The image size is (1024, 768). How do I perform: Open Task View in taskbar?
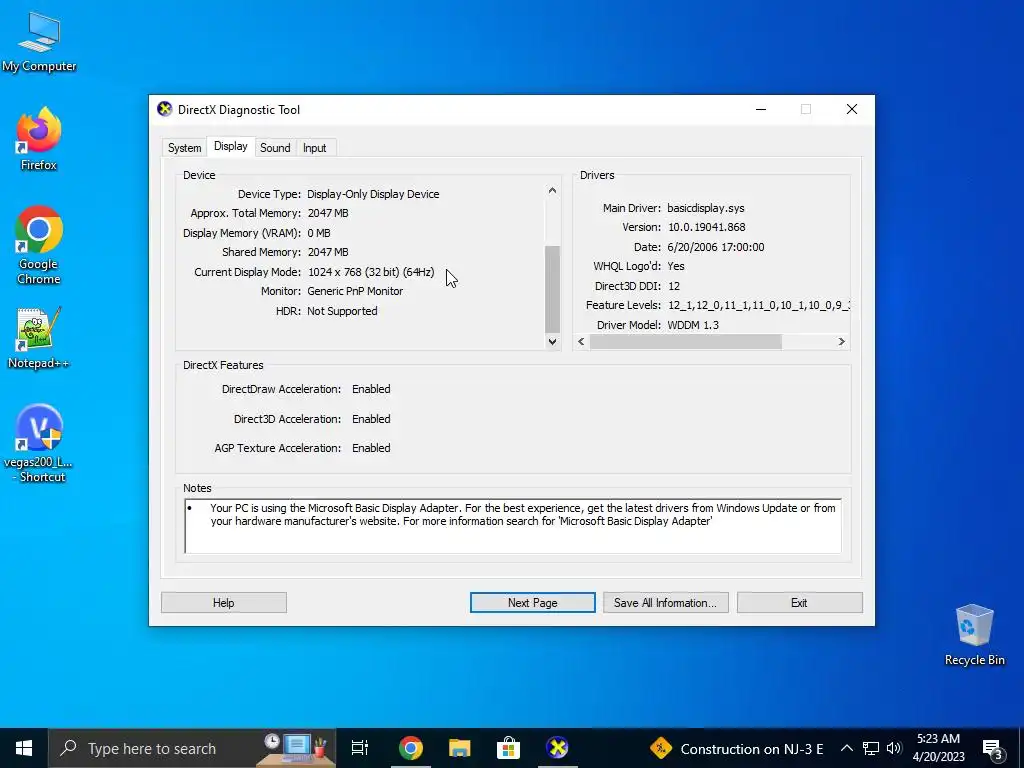pyautogui.click(x=360, y=748)
